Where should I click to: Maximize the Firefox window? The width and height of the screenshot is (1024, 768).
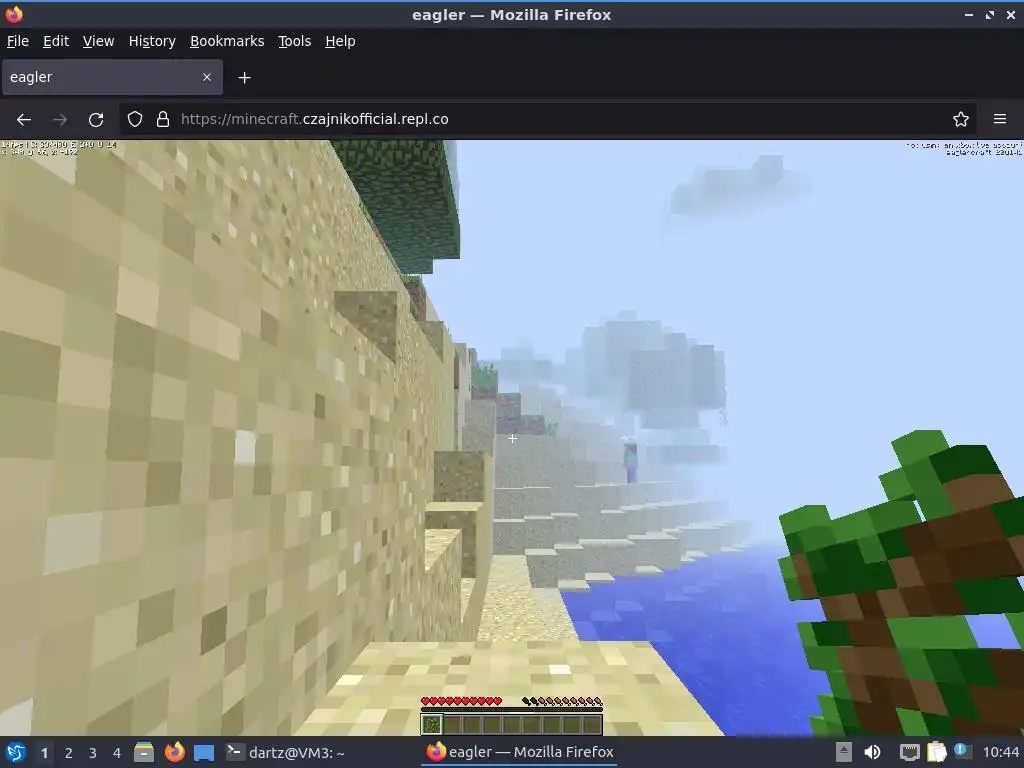pos(990,14)
